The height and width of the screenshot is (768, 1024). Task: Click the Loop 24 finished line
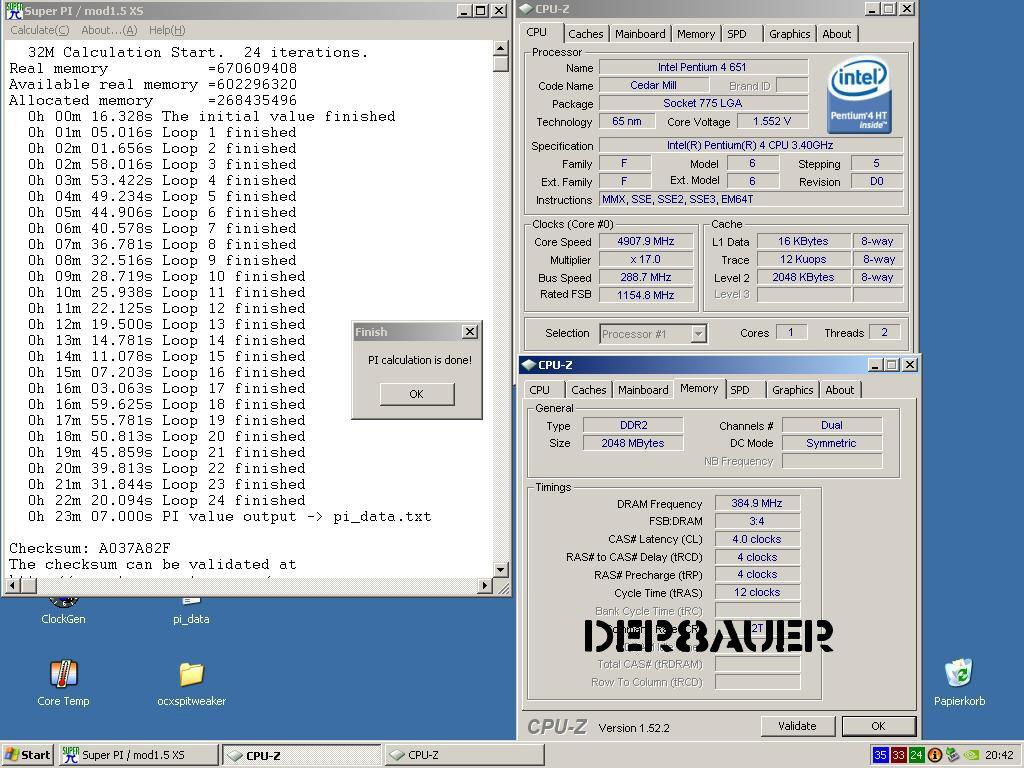167,500
